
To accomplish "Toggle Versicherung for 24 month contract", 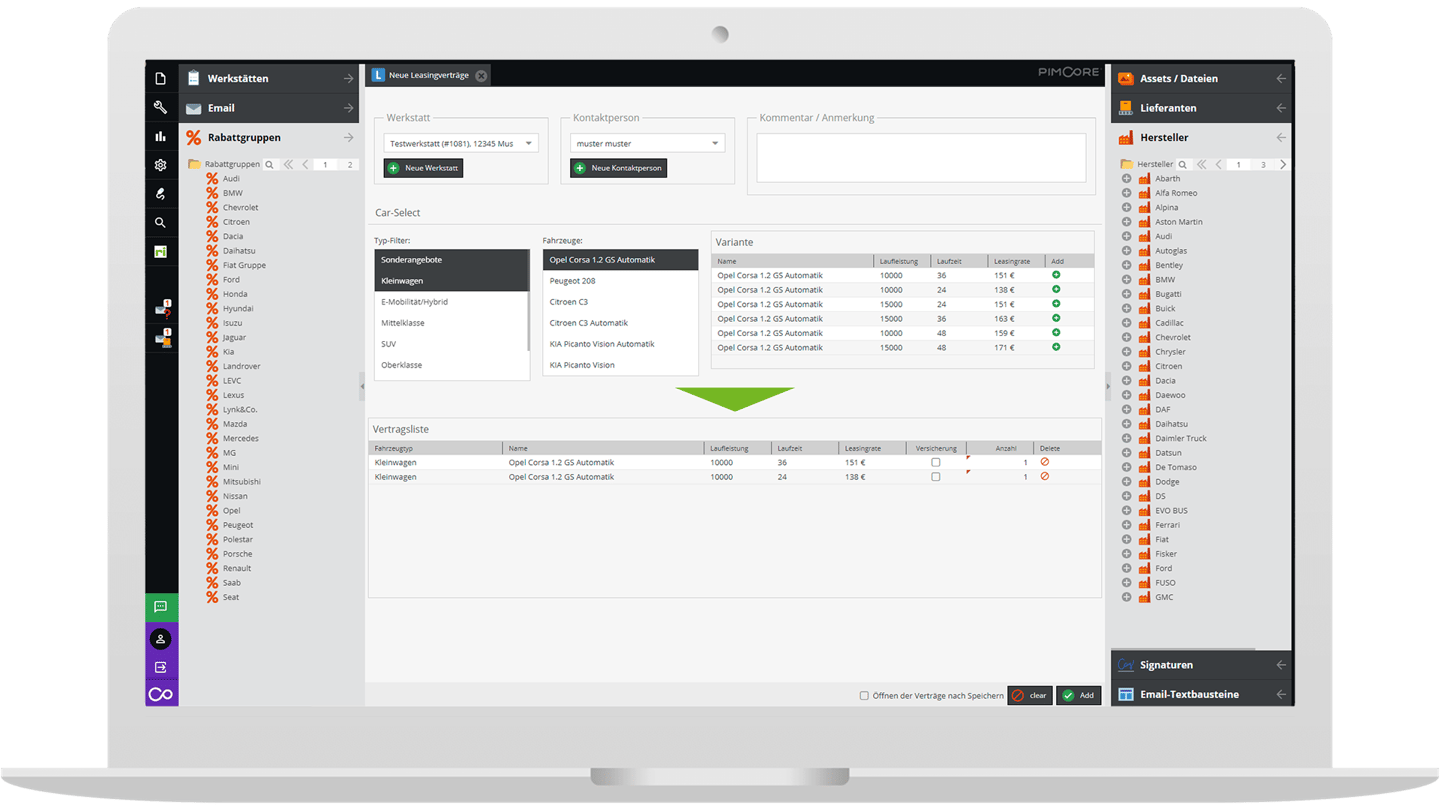I will click(x=936, y=477).
